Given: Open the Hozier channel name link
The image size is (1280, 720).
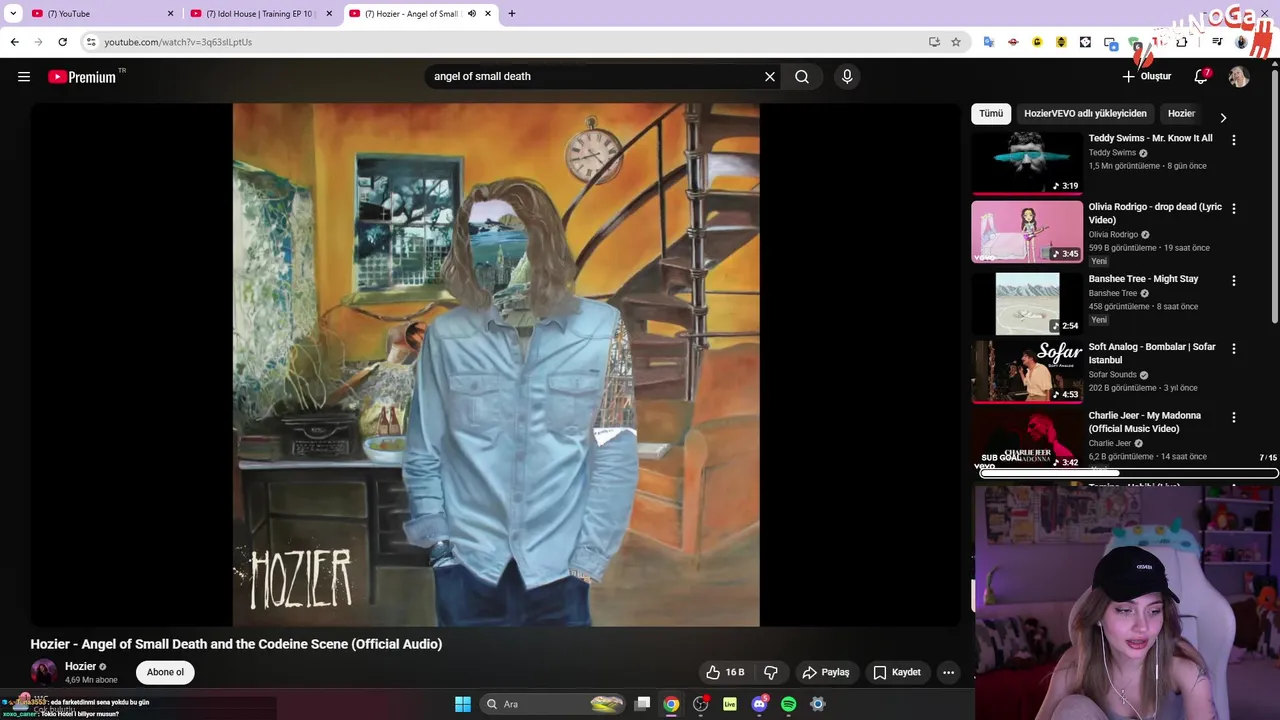Looking at the screenshot, I should click(80, 666).
